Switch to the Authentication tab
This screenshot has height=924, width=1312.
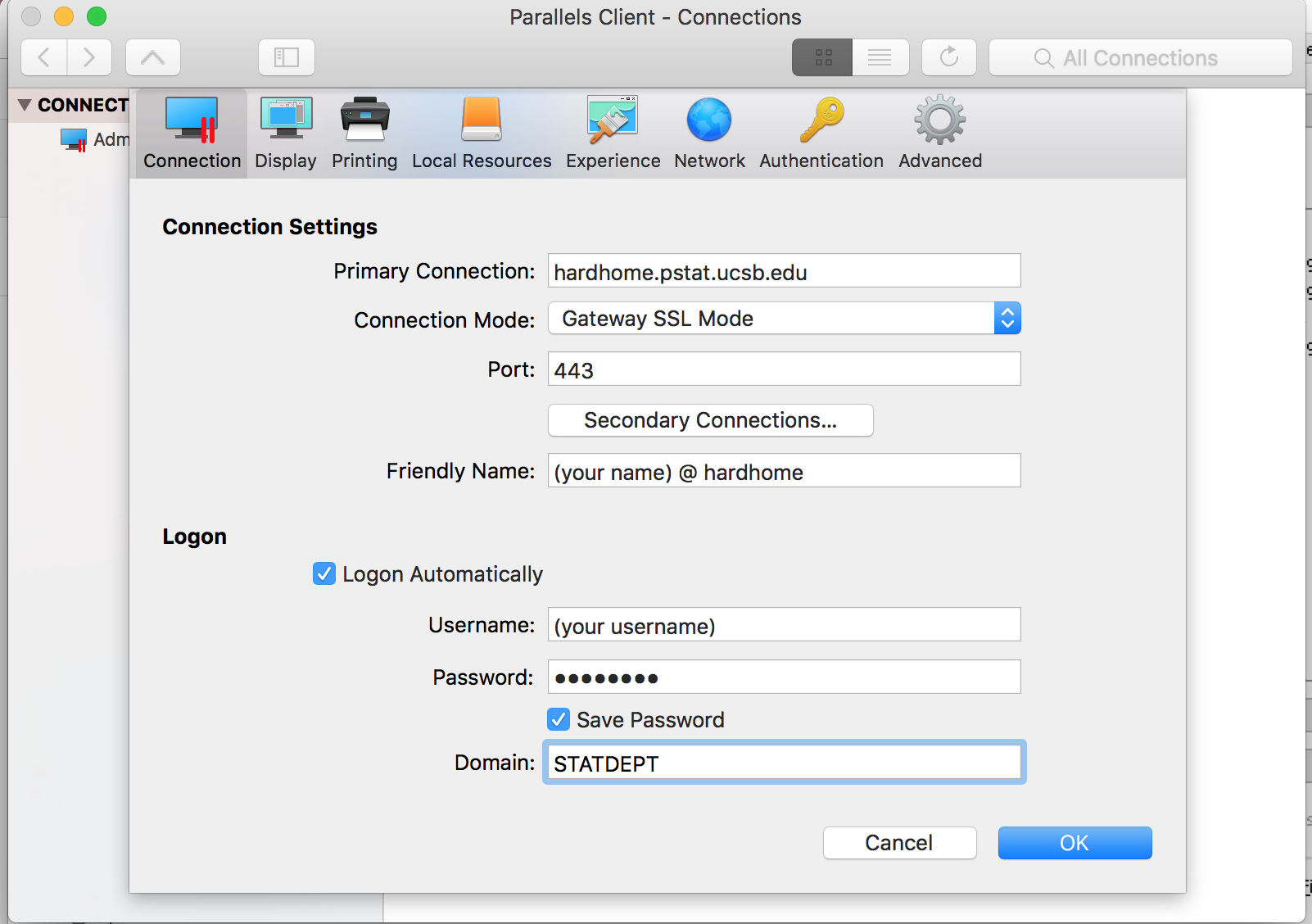[821, 134]
